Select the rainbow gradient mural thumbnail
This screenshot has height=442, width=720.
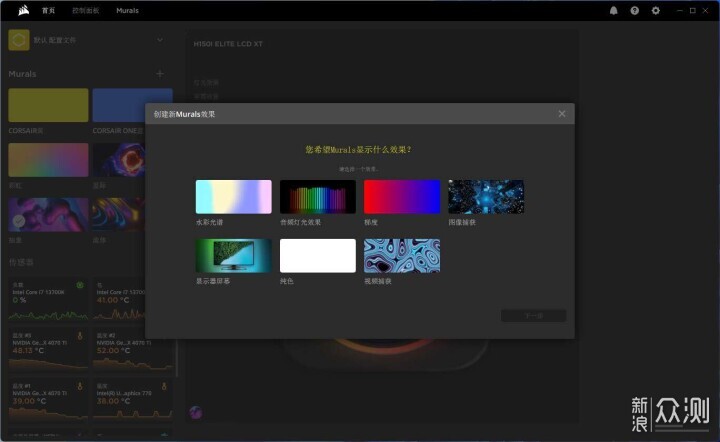[48, 160]
